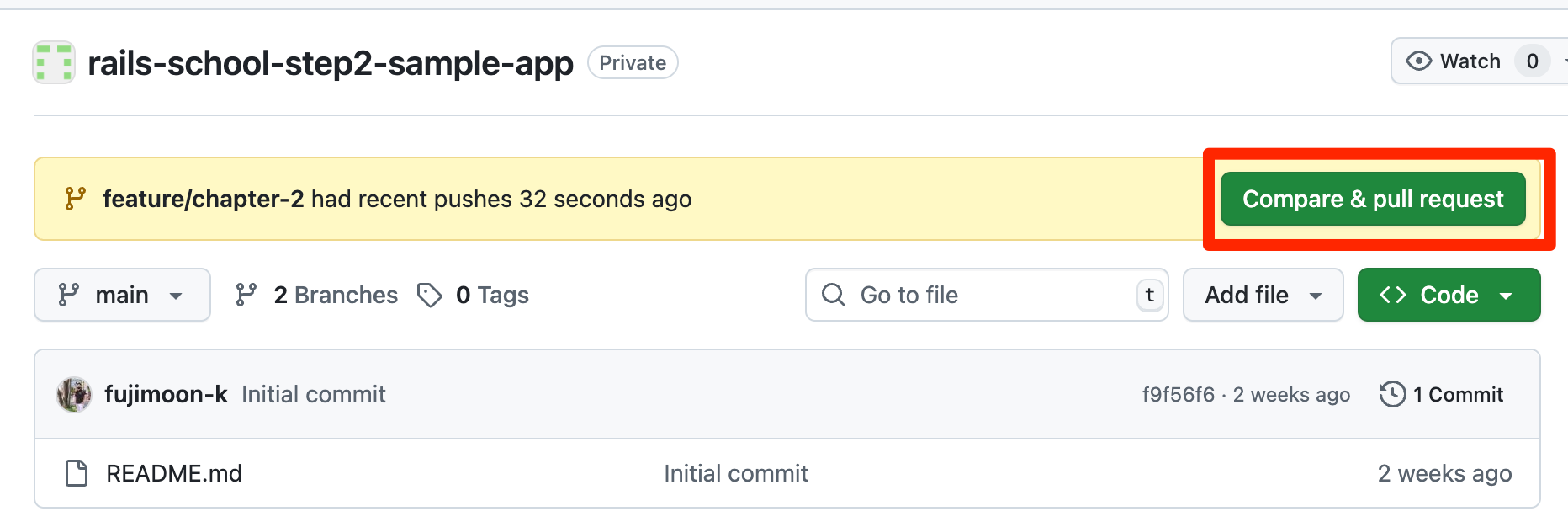Open the Add file dropdown
The width and height of the screenshot is (1568, 522).
1263,295
